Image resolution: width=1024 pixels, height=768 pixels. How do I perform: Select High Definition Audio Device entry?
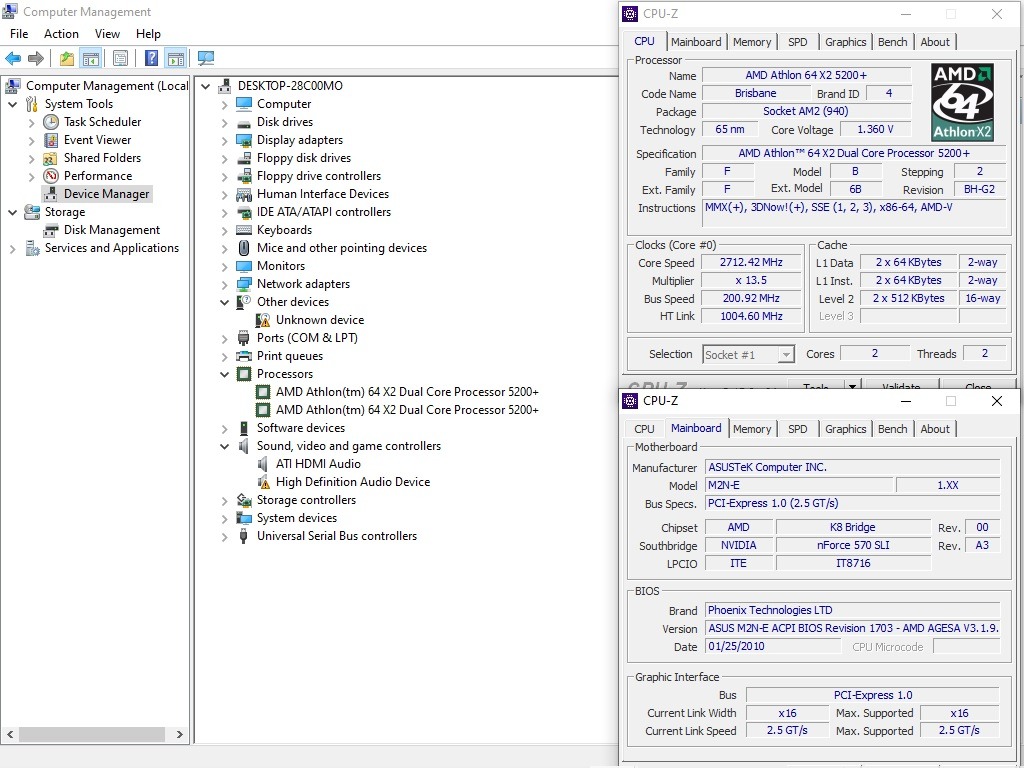[352, 482]
